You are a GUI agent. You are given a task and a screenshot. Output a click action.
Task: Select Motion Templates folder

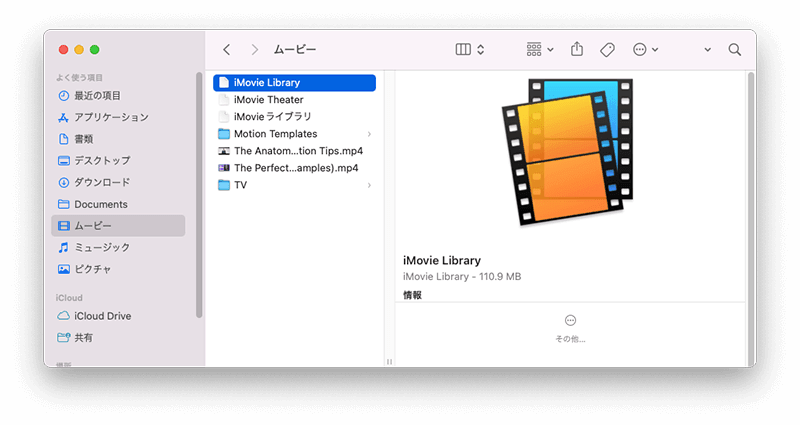(294, 134)
